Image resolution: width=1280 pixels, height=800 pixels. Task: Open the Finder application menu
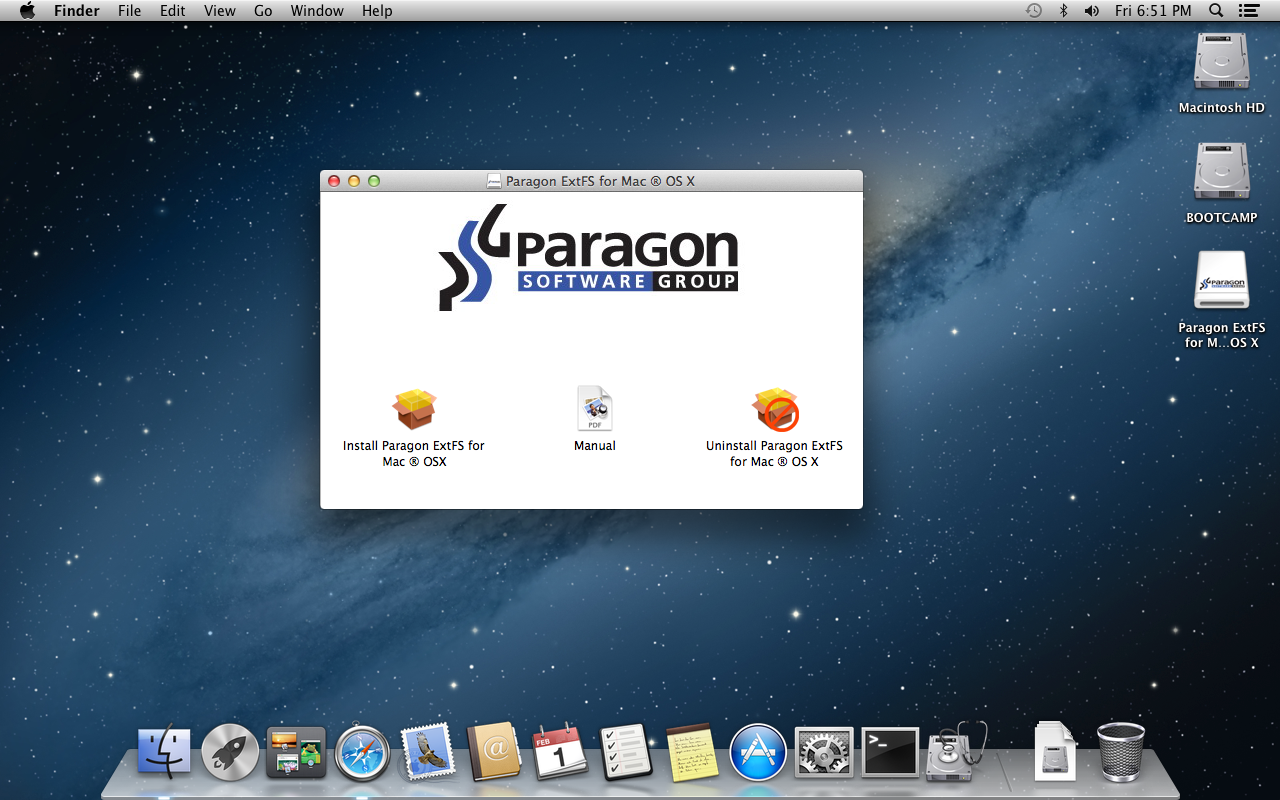76,11
